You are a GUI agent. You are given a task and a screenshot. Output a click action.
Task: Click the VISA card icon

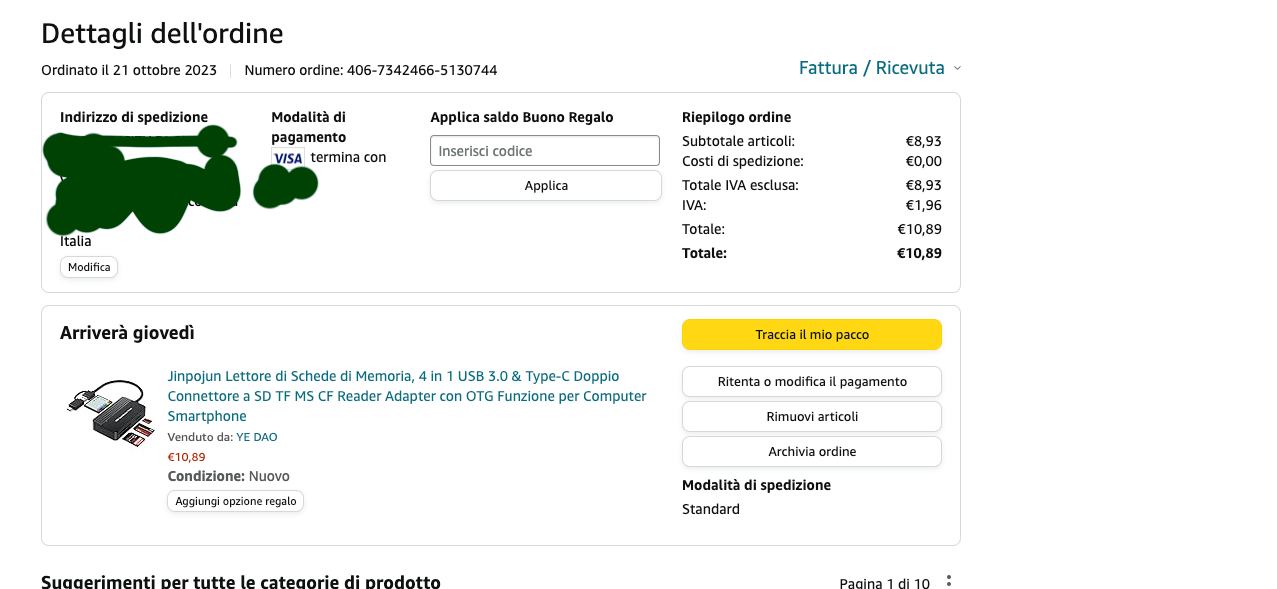click(288, 158)
